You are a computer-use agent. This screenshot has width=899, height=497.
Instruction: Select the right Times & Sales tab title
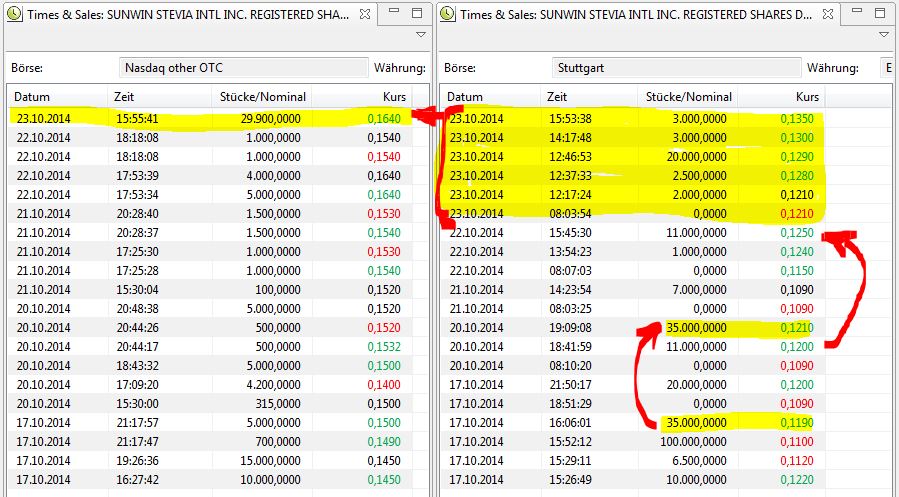(636, 15)
